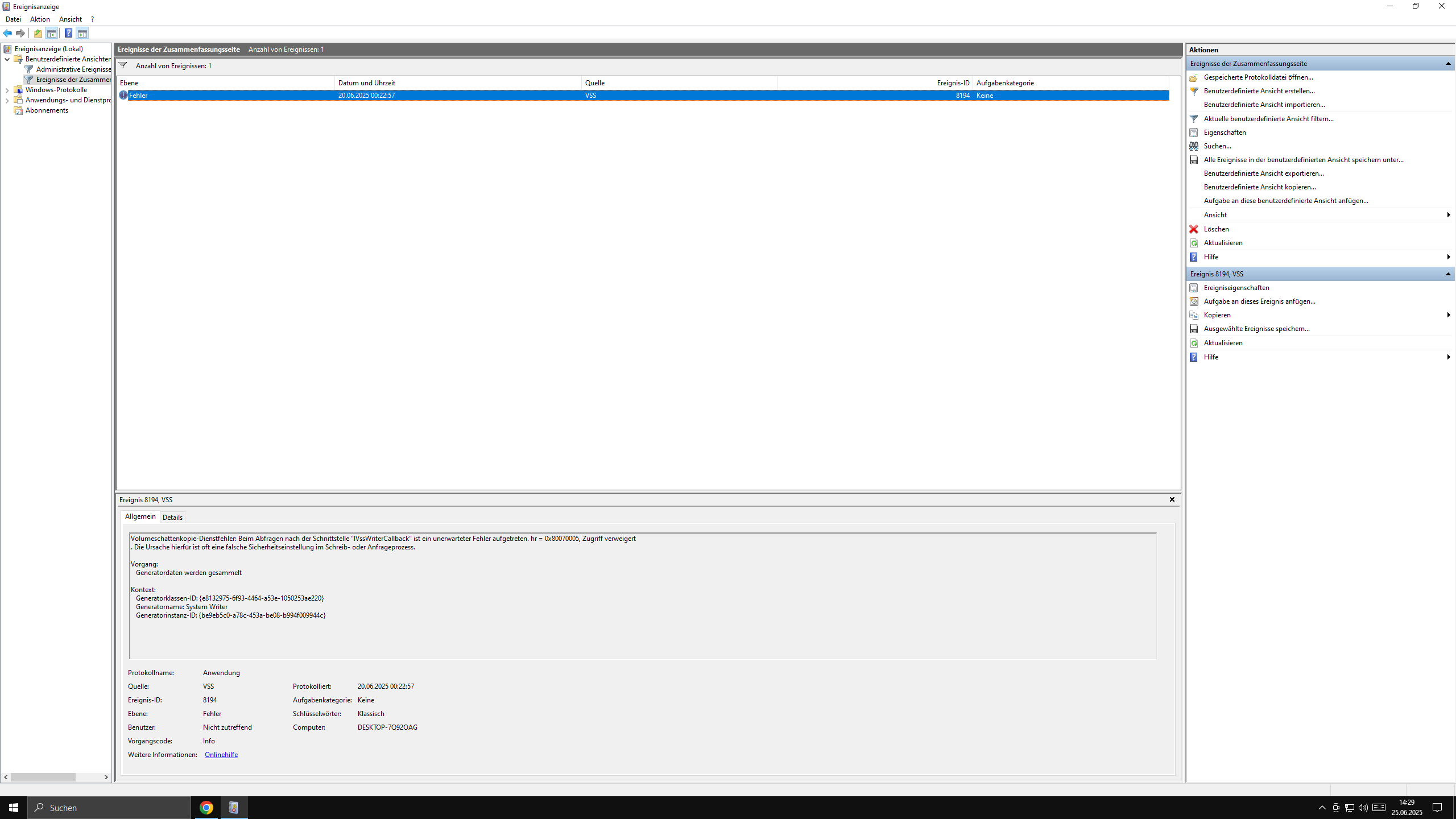
Task: Click the back arrow toolbar icon
Action: tap(7, 33)
